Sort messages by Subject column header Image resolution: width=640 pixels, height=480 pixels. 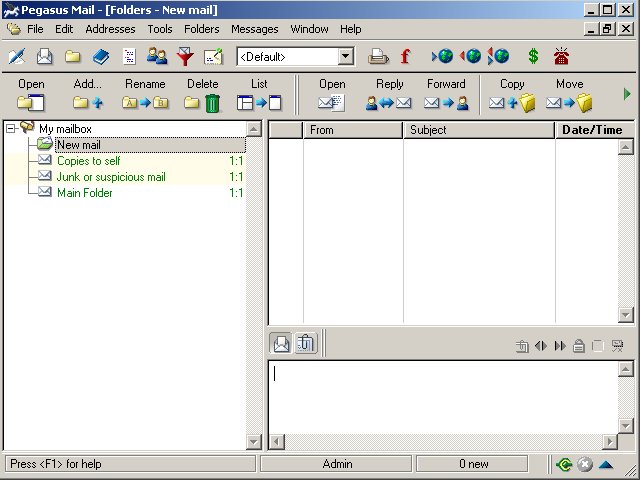click(x=479, y=130)
